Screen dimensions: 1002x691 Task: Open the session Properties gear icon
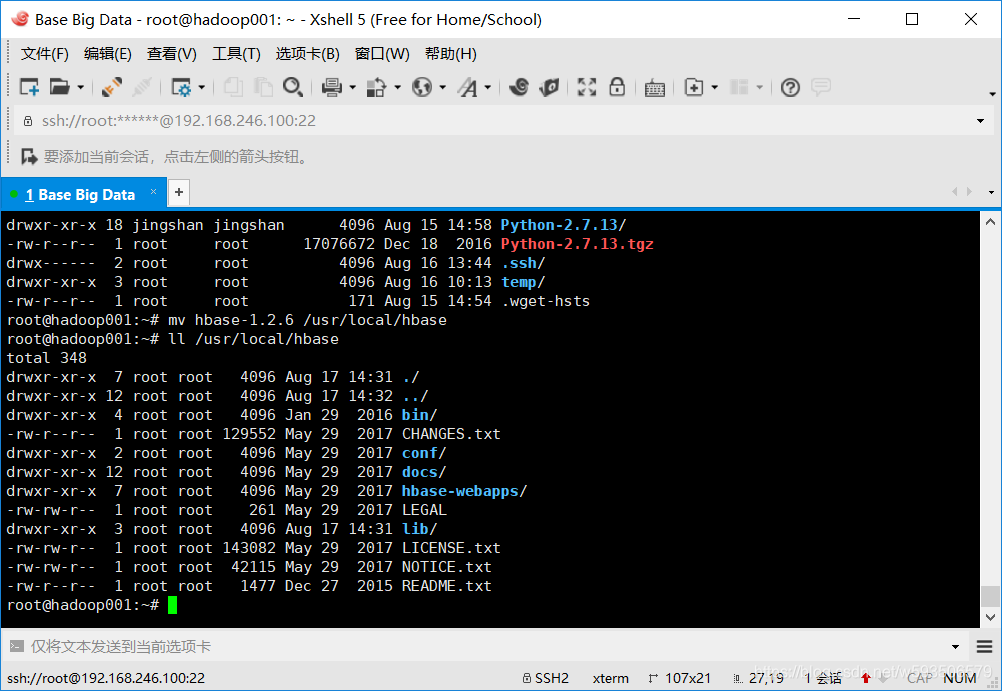pos(181,87)
